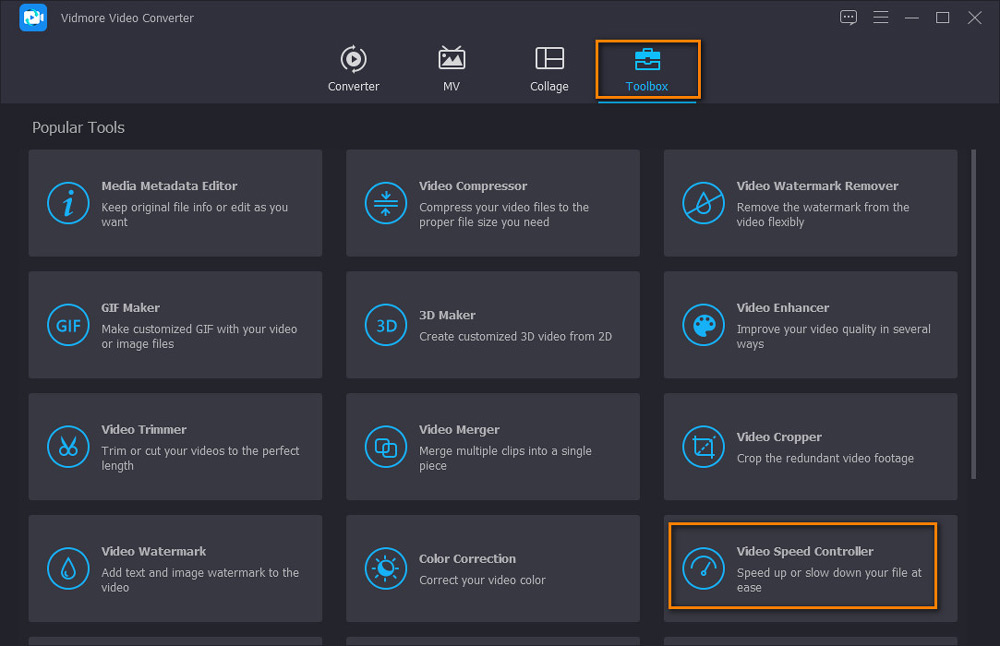
Task: Click 'Trim or cut your videos' description
Action: pyautogui.click(x=200, y=458)
